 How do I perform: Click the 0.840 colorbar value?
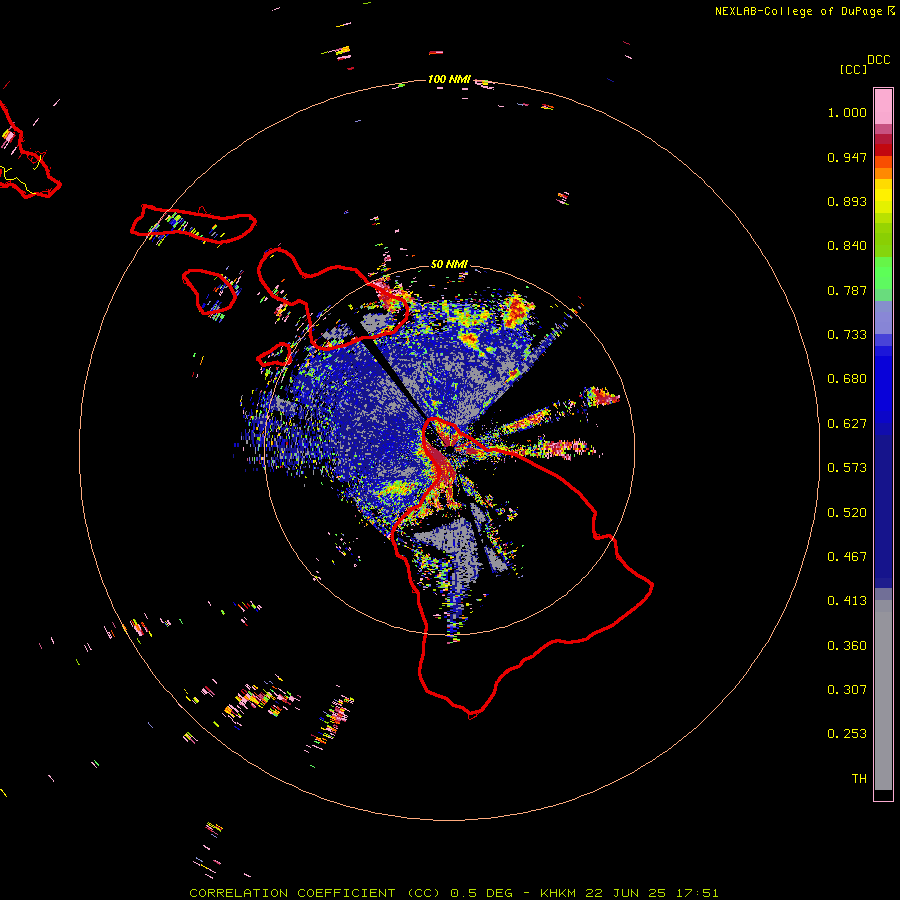[x=847, y=246]
